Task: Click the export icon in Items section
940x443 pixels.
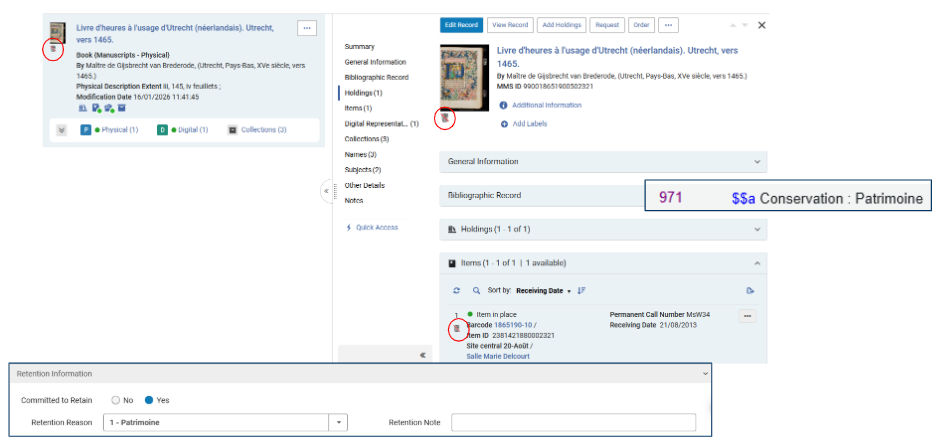Action: pos(750,290)
